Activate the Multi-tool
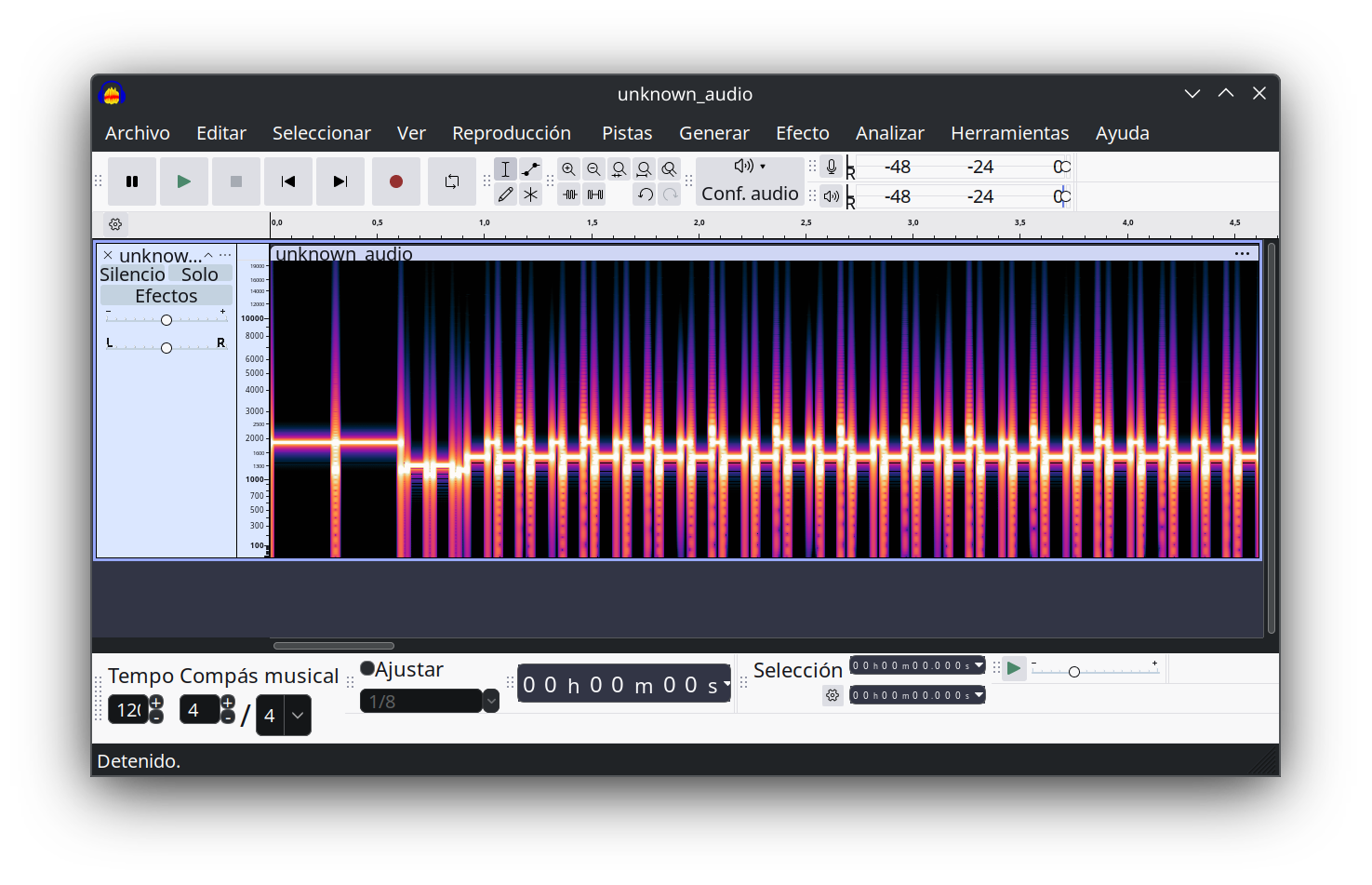The image size is (1372, 885). click(x=530, y=194)
